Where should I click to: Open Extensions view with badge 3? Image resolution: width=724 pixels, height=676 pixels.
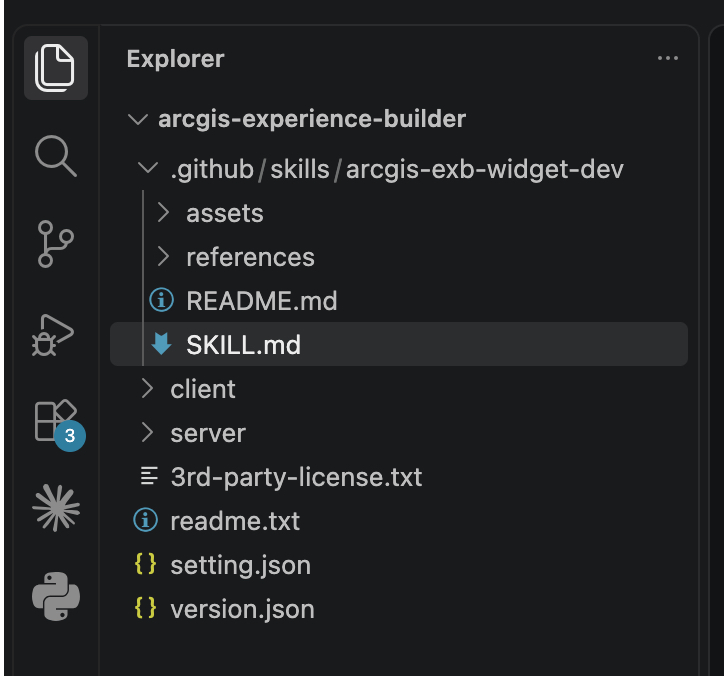pos(57,424)
